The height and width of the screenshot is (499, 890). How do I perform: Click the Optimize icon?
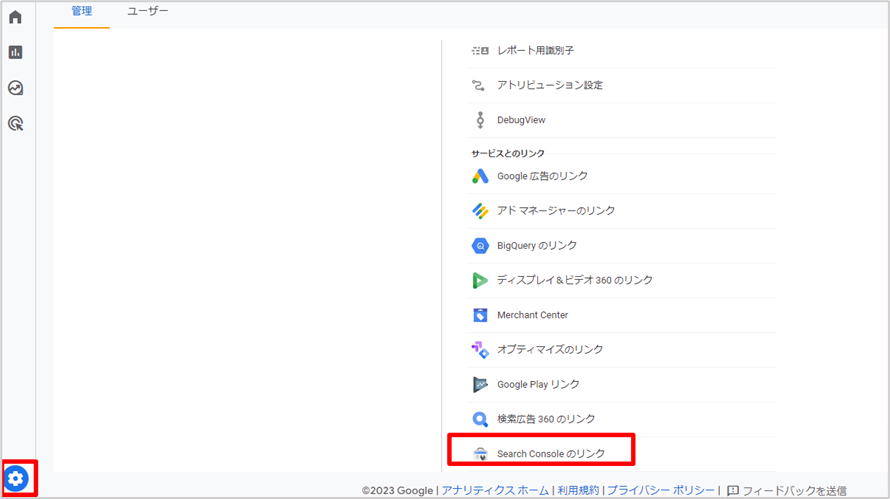point(480,350)
